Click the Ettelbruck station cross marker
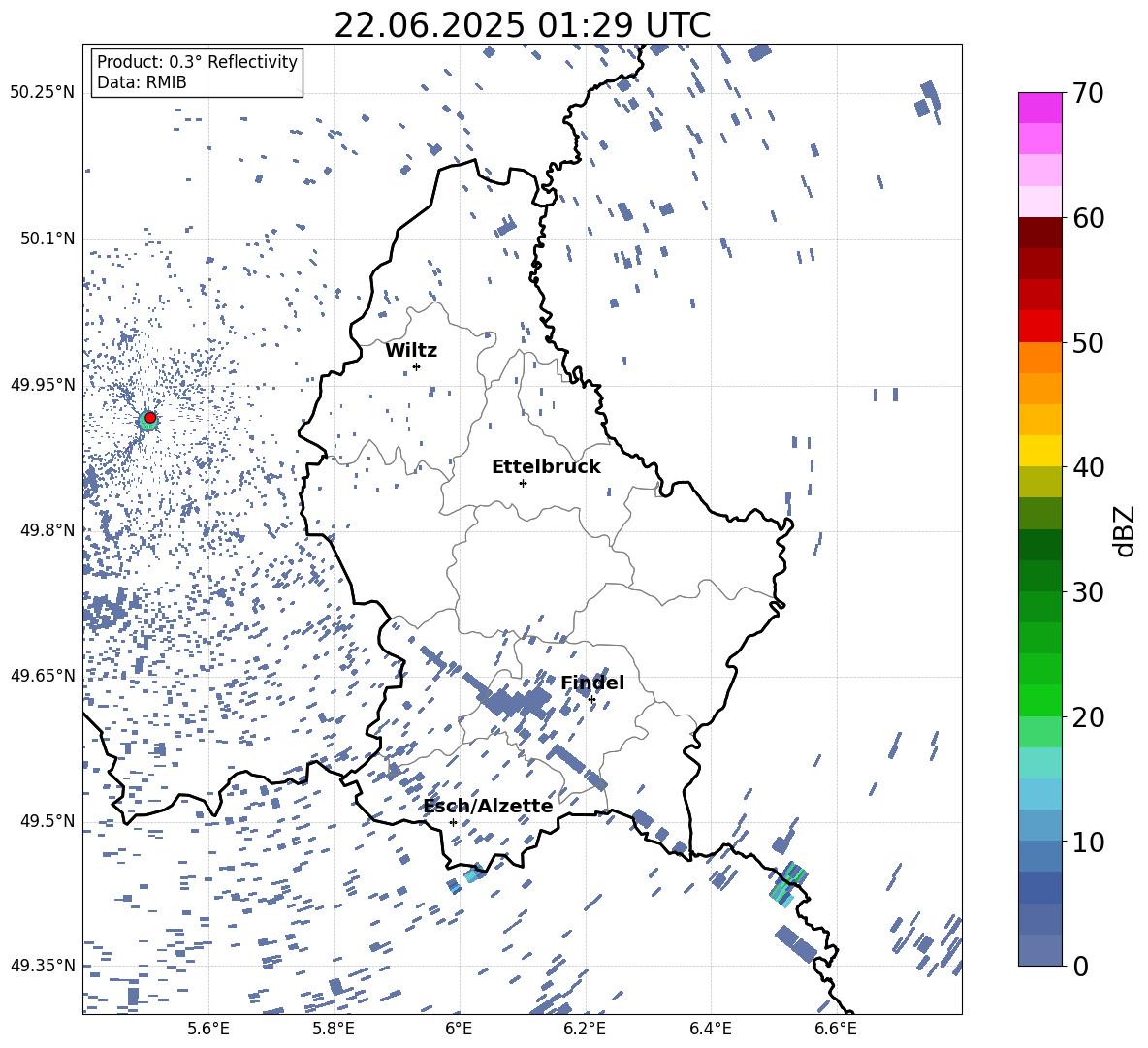The image size is (1148, 1048). point(523,483)
